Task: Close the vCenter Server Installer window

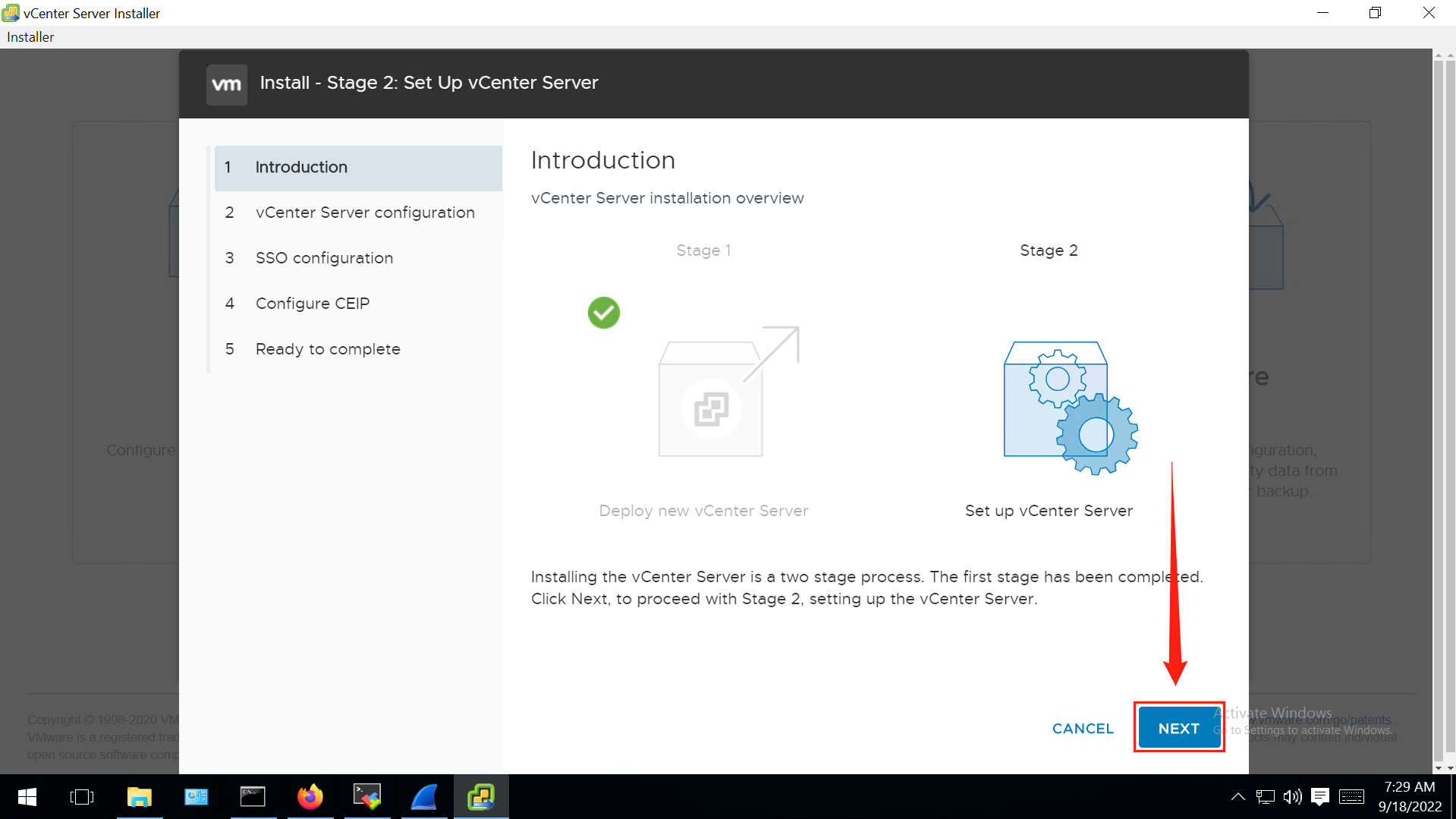Action: 1429,13
